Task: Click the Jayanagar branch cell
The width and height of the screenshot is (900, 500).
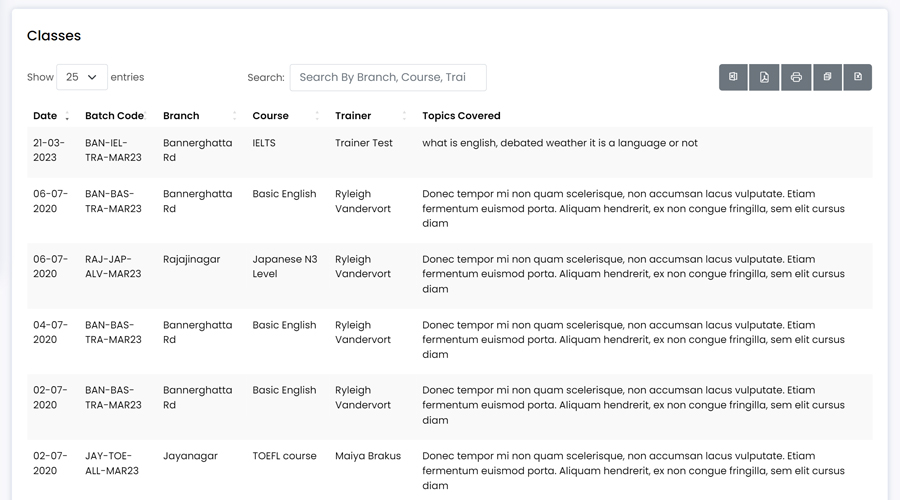Action: tap(190, 456)
